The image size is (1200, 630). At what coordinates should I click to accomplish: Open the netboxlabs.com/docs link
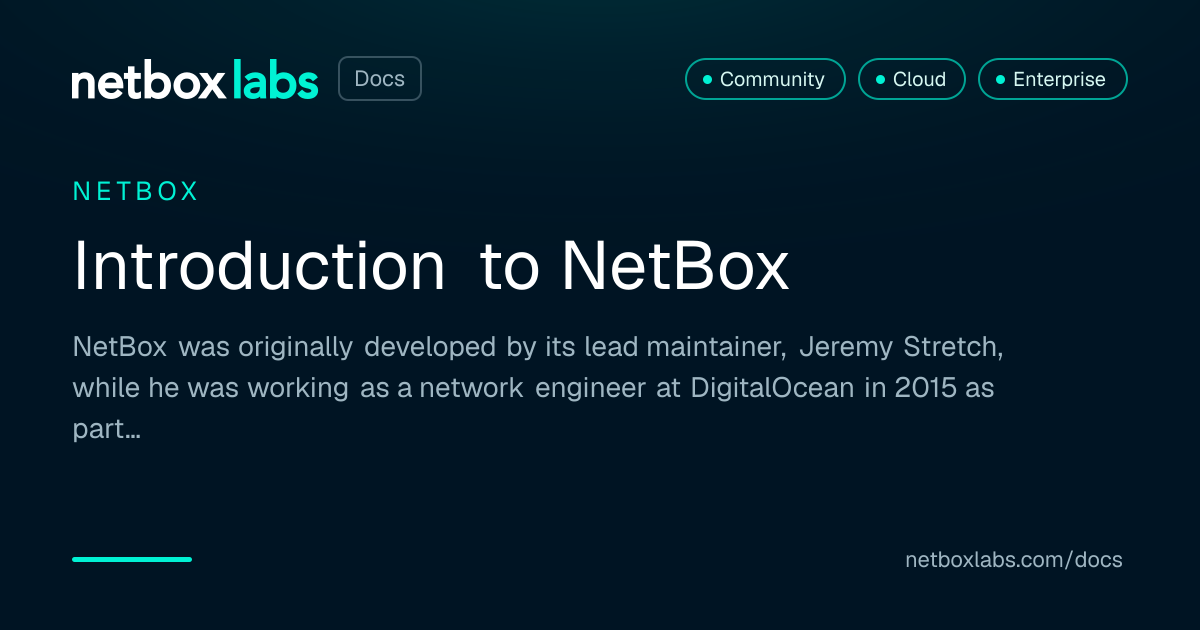coord(1014,560)
